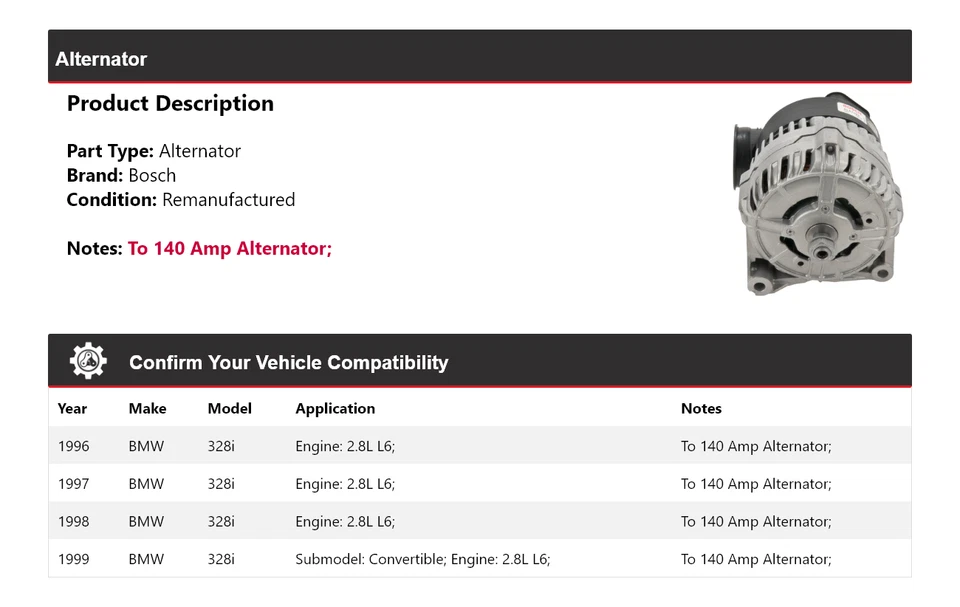Select the 1998 year cell
The image size is (960, 607).
(73, 521)
